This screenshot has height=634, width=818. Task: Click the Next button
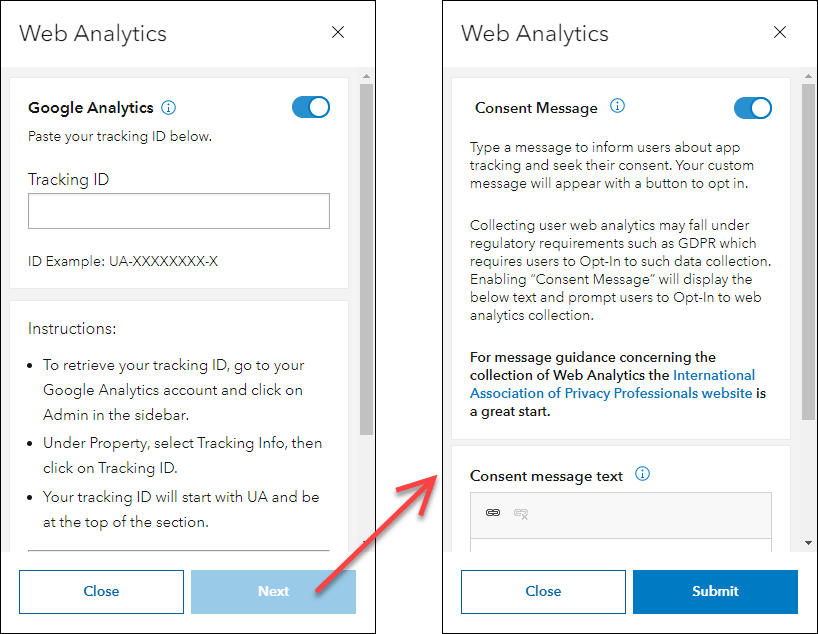click(273, 591)
